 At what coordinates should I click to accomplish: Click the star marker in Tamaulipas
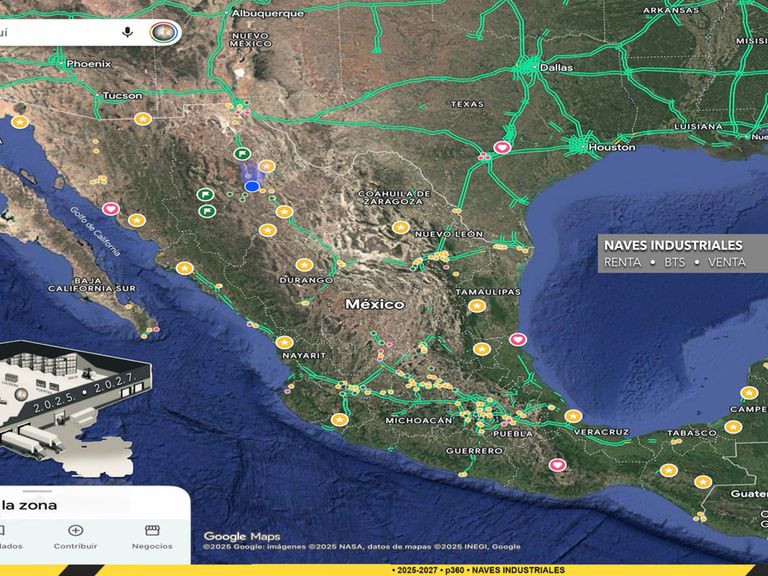(x=477, y=306)
